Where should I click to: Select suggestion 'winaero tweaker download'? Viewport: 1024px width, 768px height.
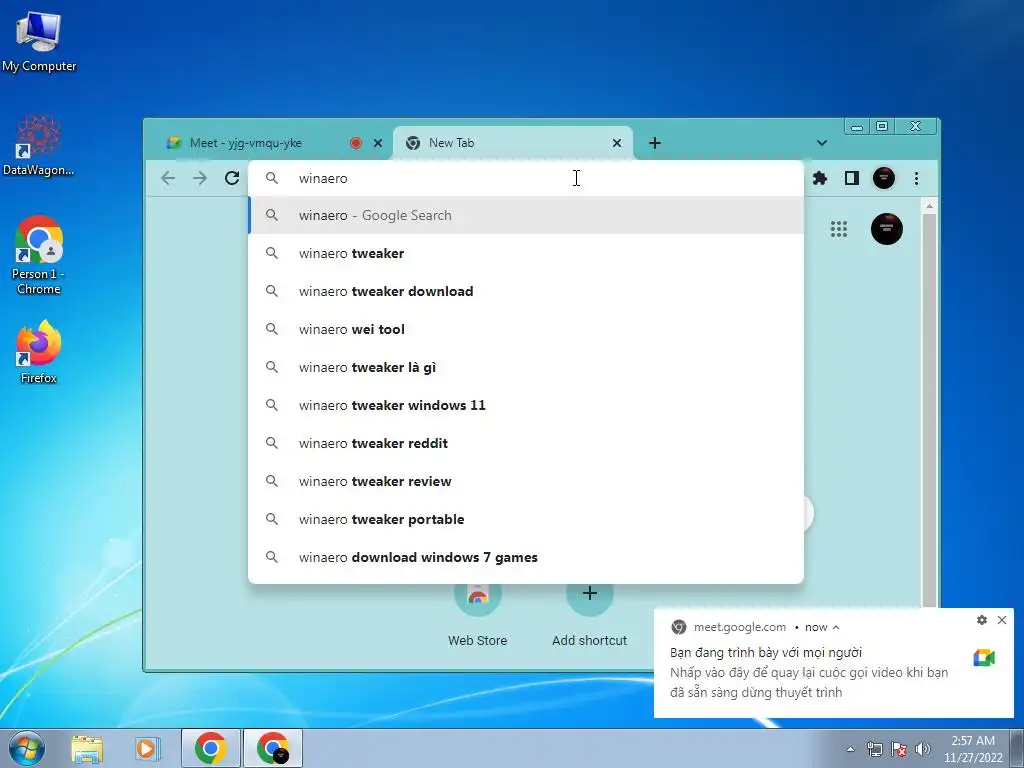(x=526, y=291)
